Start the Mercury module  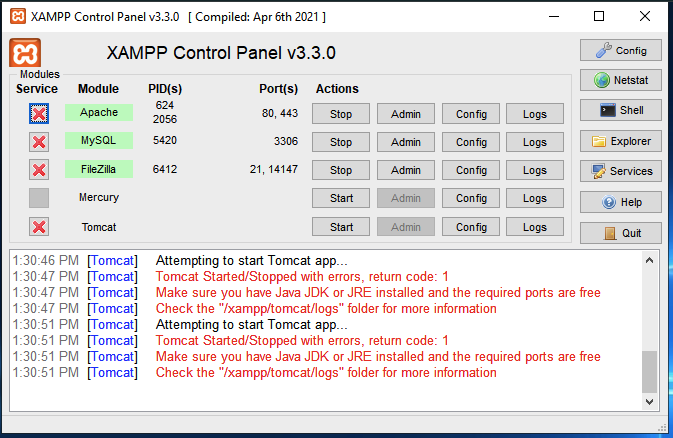[341, 198]
